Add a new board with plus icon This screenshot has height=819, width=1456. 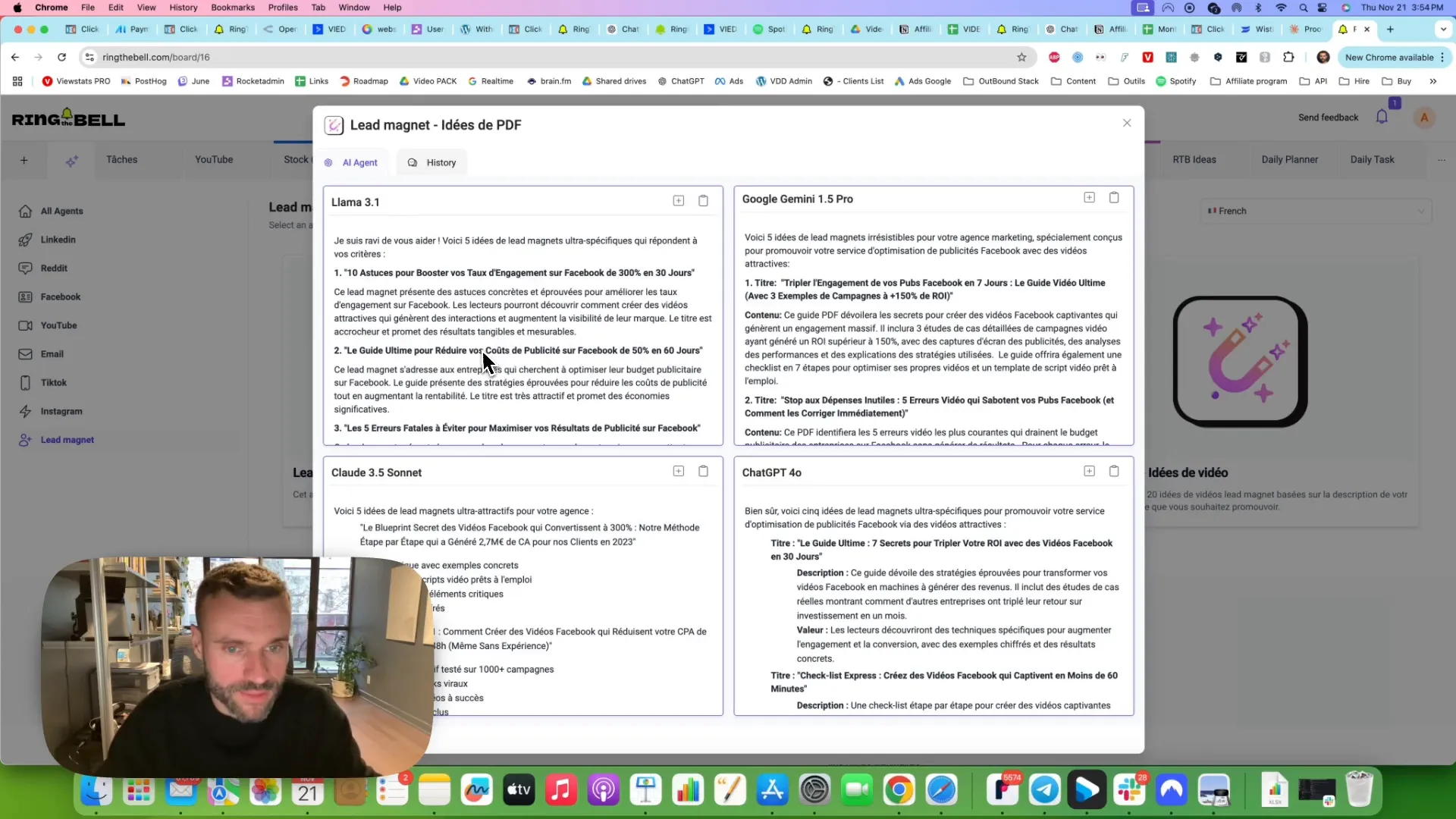click(x=24, y=160)
